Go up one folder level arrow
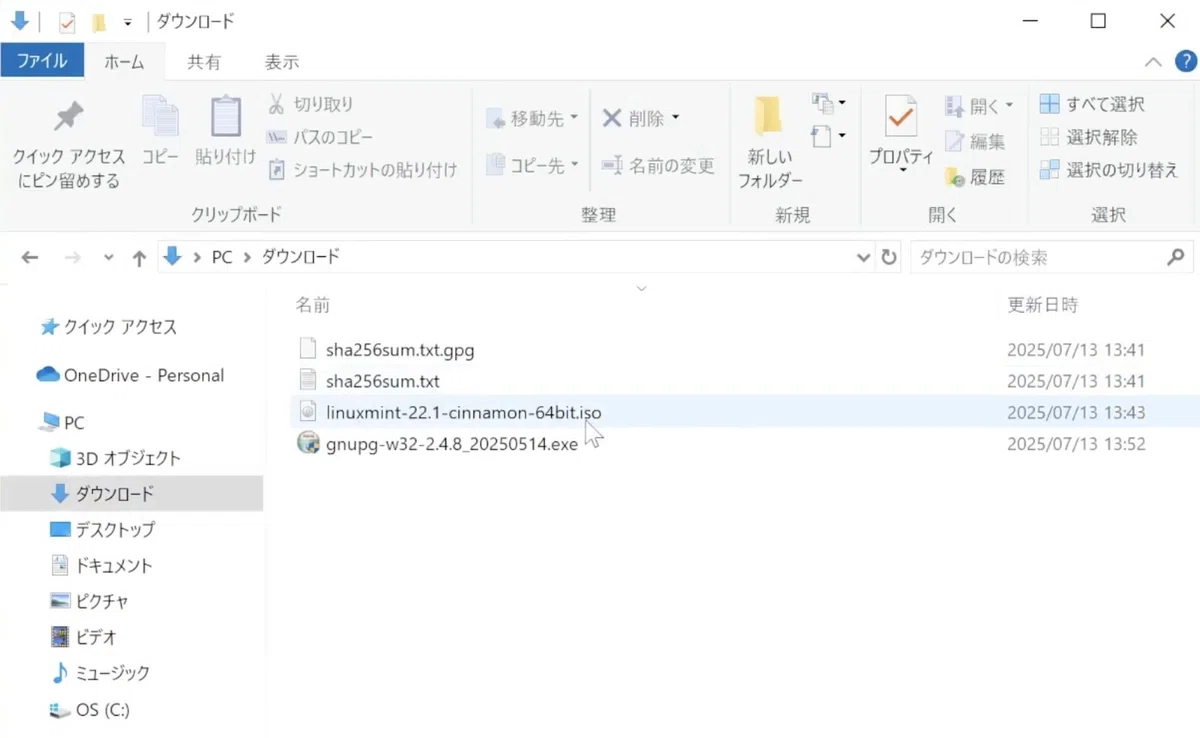Image resolution: width=1200 pixels, height=738 pixels. [x=139, y=258]
